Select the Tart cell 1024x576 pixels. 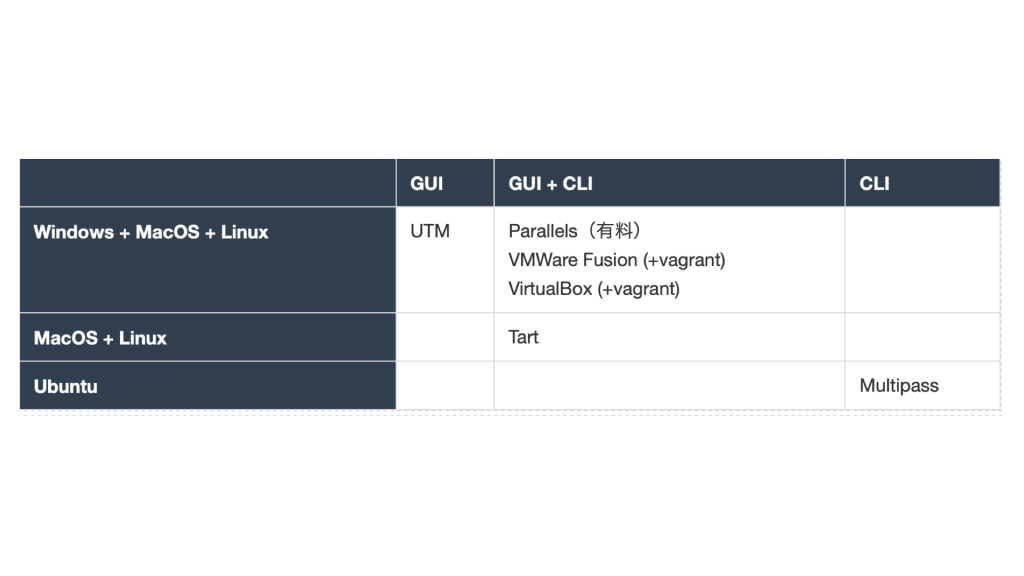[x=524, y=337]
